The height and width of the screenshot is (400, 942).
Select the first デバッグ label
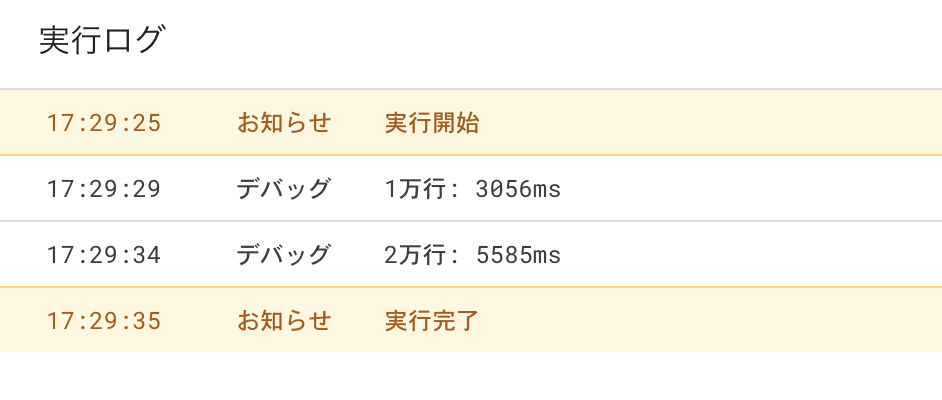(x=284, y=189)
